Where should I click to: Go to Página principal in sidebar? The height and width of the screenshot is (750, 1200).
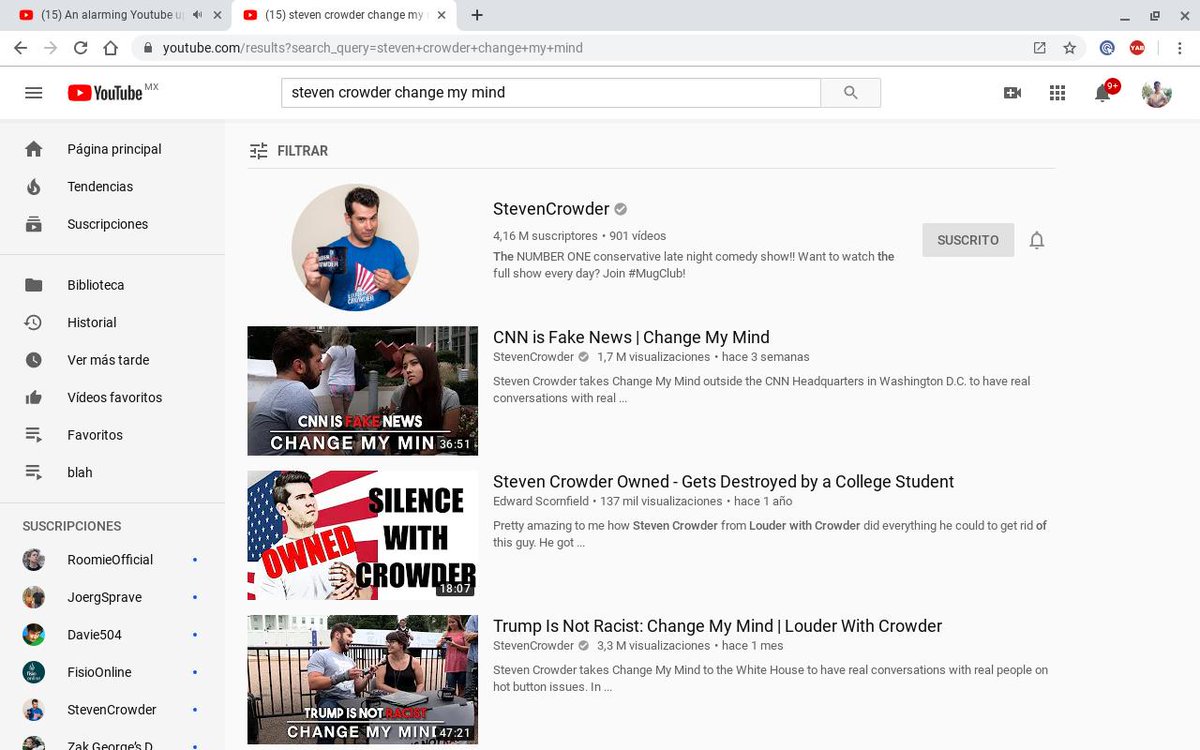(112, 149)
